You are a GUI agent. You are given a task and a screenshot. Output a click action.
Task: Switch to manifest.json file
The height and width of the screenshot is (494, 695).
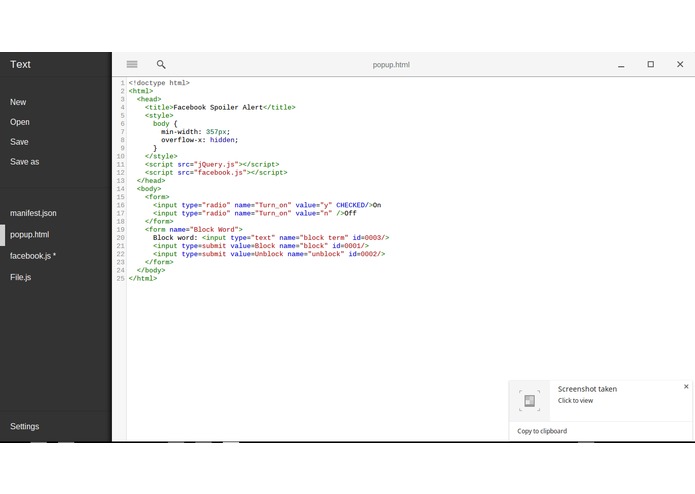coord(33,213)
